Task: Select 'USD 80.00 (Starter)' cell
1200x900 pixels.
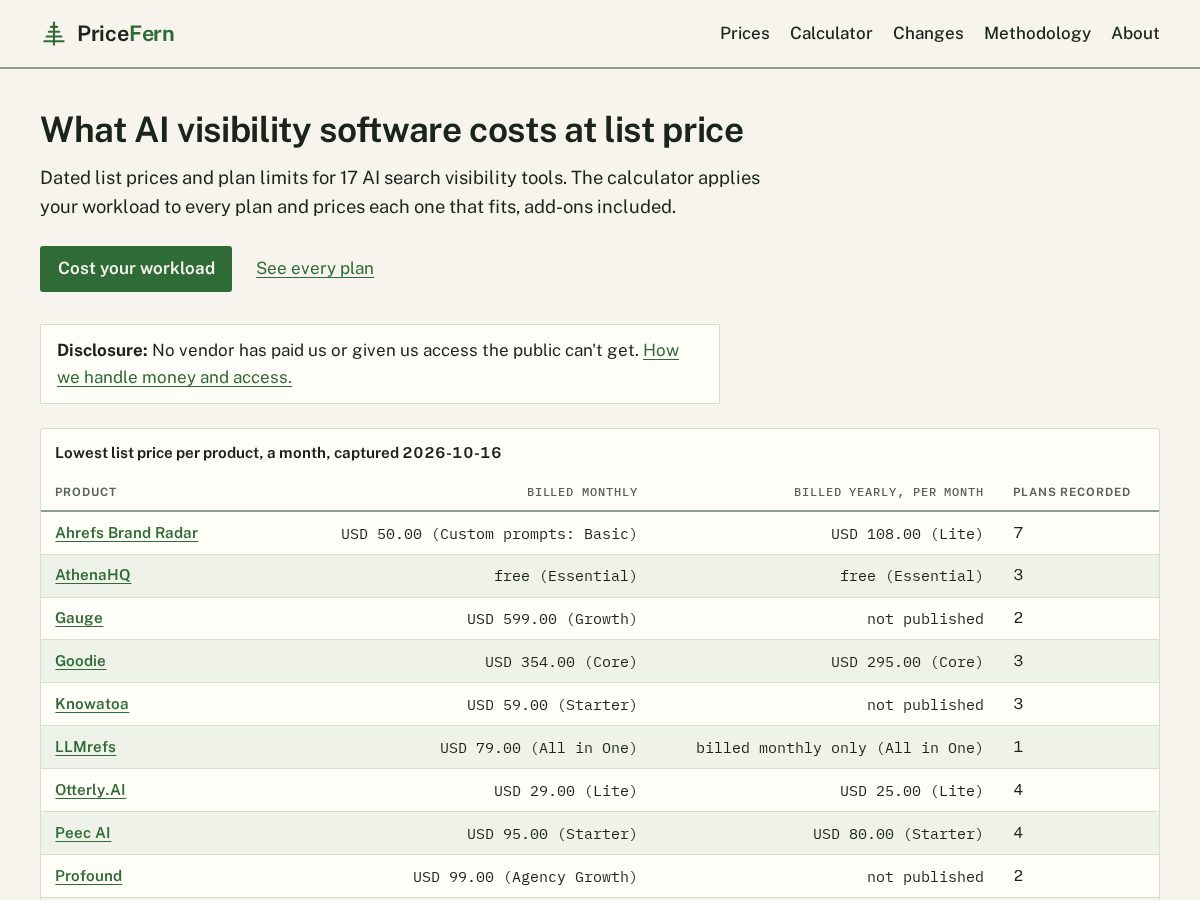Action: click(898, 834)
